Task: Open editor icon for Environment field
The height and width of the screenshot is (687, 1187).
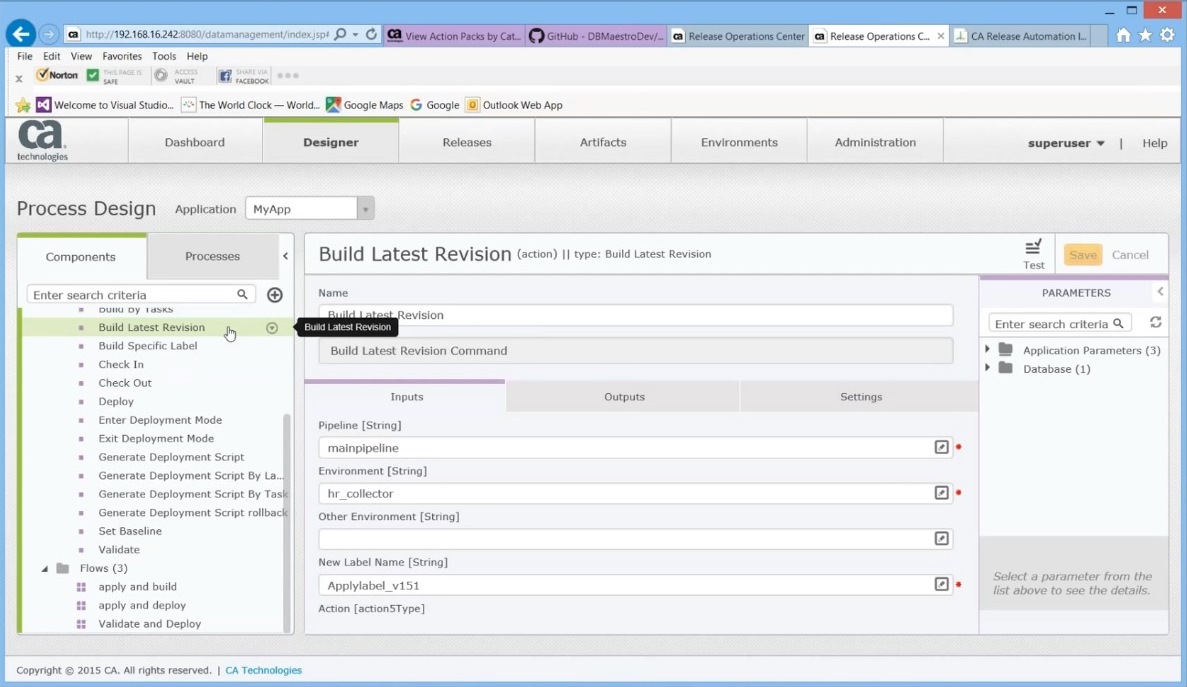Action: coord(941,493)
